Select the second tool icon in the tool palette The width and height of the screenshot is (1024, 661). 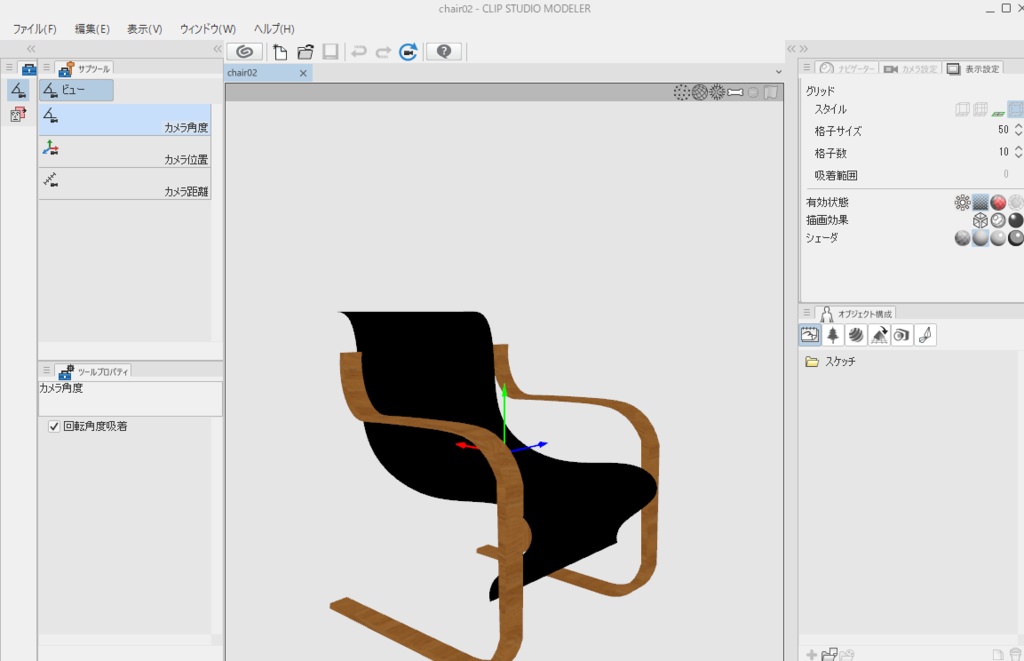pyautogui.click(x=18, y=115)
